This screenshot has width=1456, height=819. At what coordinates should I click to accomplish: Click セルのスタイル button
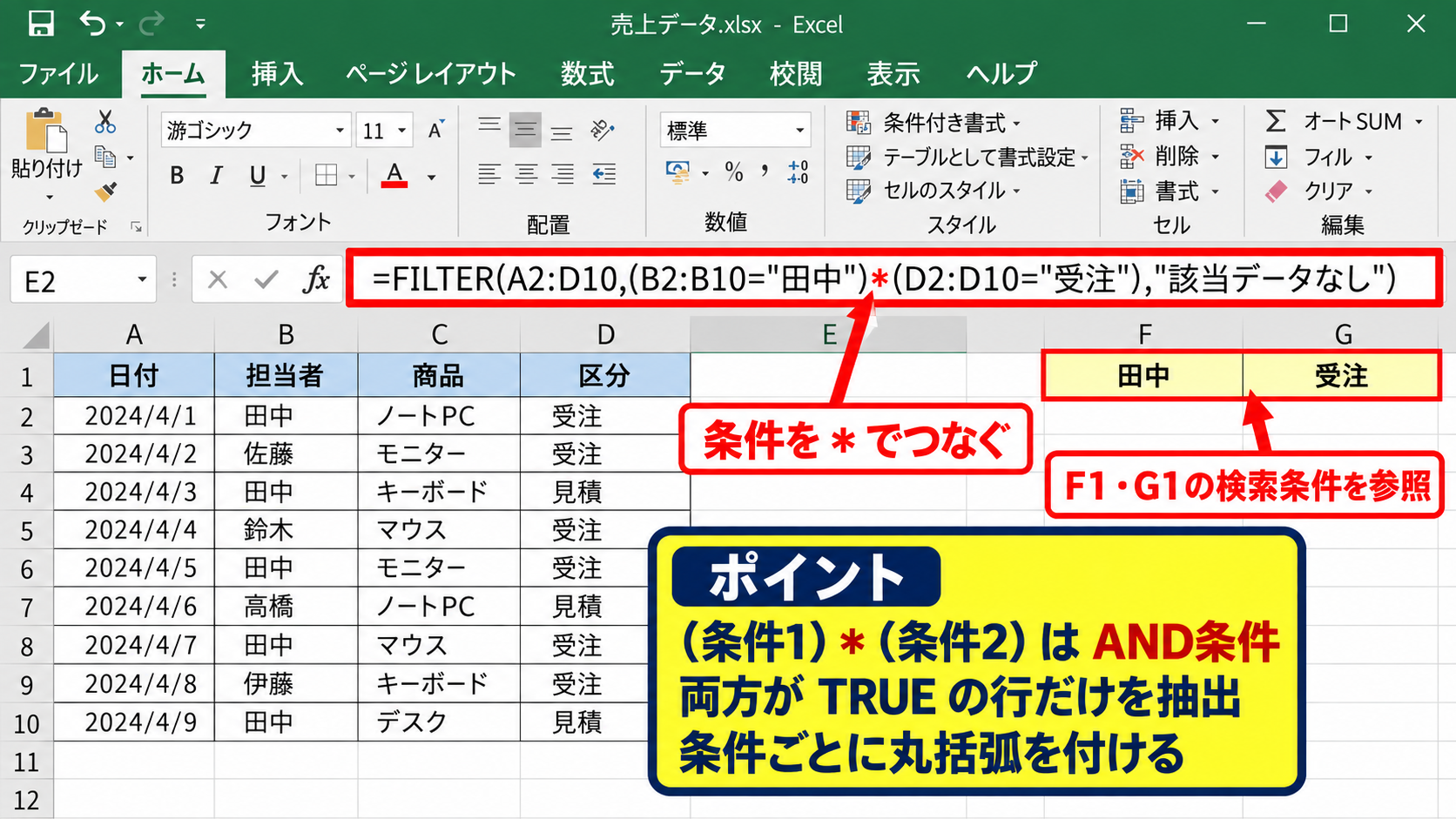click(934, 190)
